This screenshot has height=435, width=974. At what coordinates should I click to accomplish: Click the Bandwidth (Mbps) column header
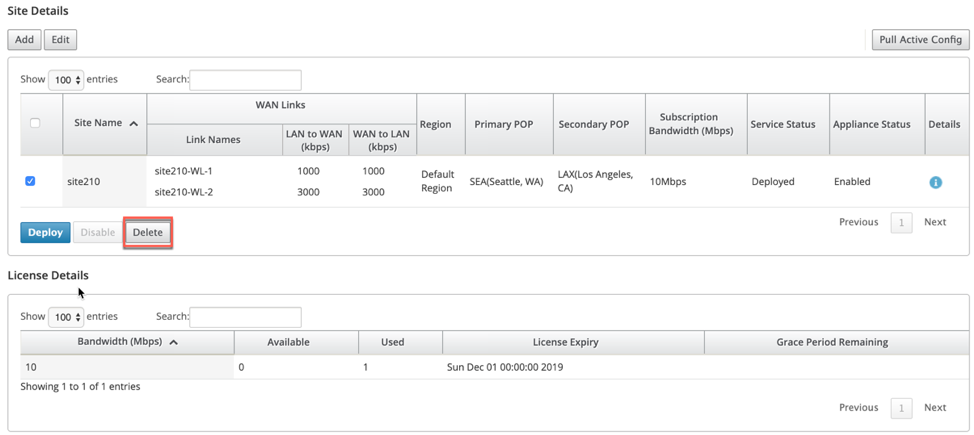coord(127,342)
